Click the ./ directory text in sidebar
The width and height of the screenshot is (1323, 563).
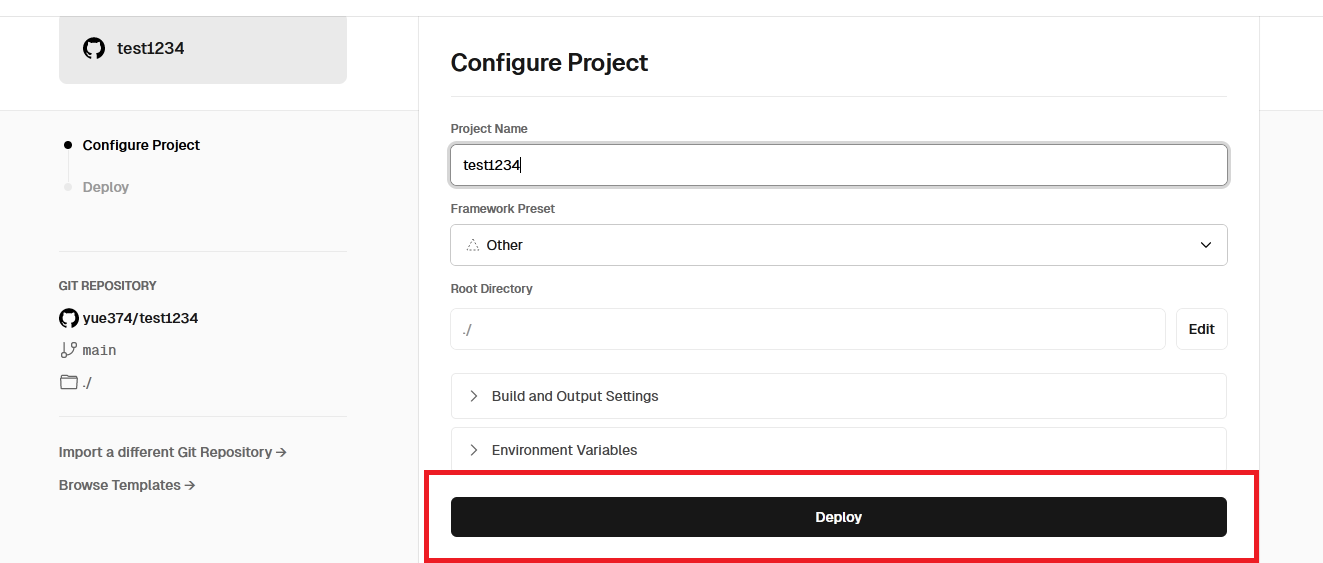pyautogui.click(x=87, y=382)
